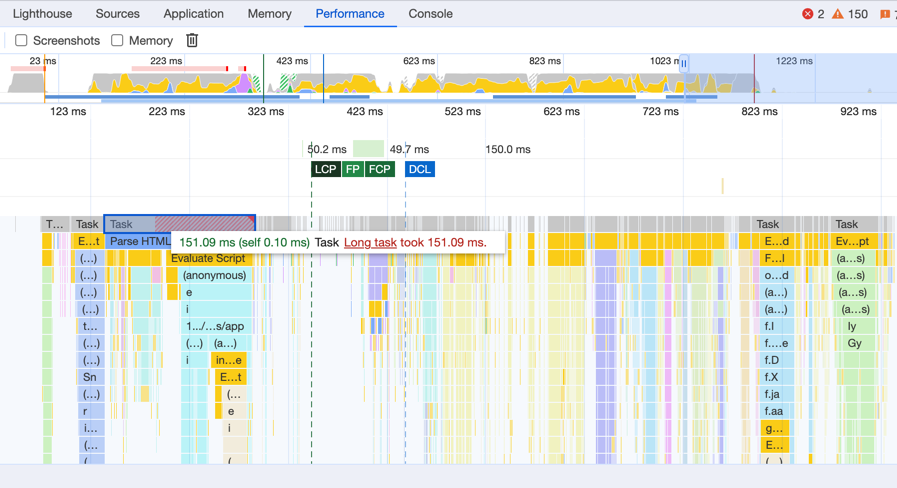Viewport: 897px width, 488px height.
Task: Click the yellow warning triangle showing 150
Action: click(838, 14)
